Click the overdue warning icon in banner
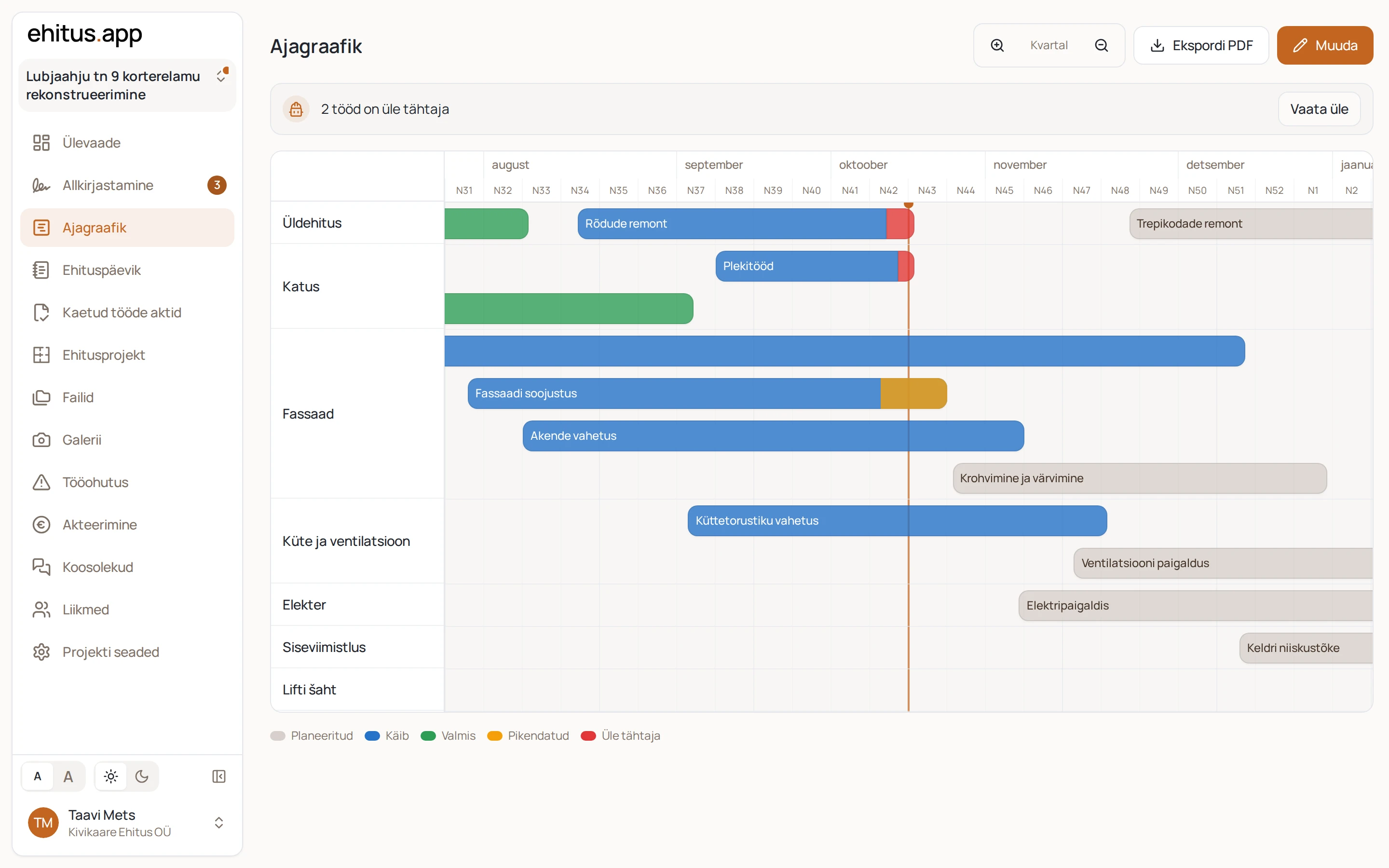The image size is (1389, 868). click(x=296, y=109)
